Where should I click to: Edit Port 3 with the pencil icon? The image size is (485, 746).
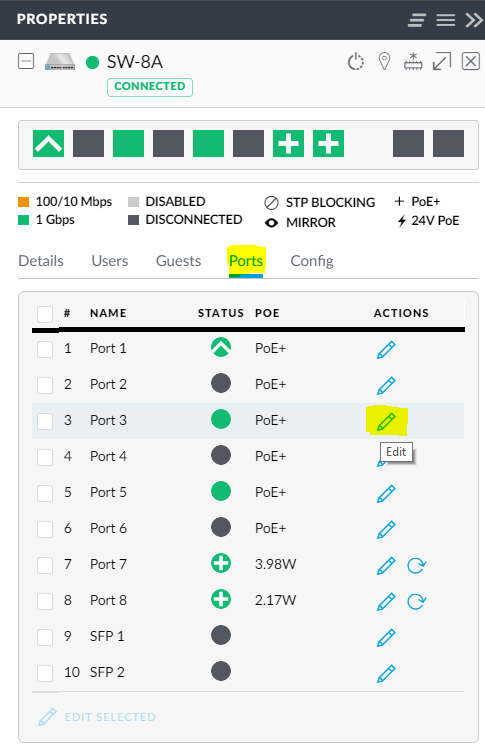click(386, 421)
